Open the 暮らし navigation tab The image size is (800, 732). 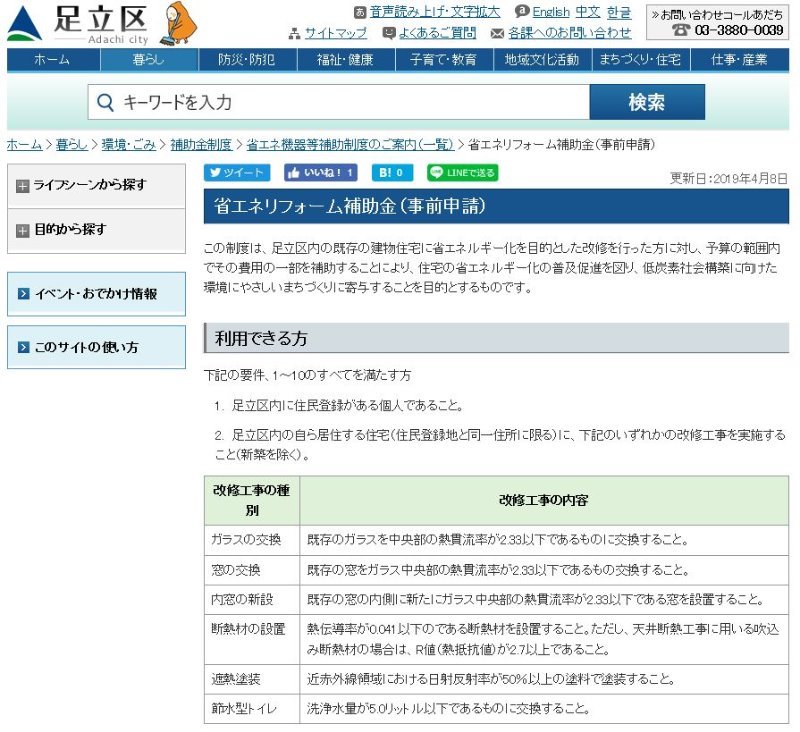(149, 60)
